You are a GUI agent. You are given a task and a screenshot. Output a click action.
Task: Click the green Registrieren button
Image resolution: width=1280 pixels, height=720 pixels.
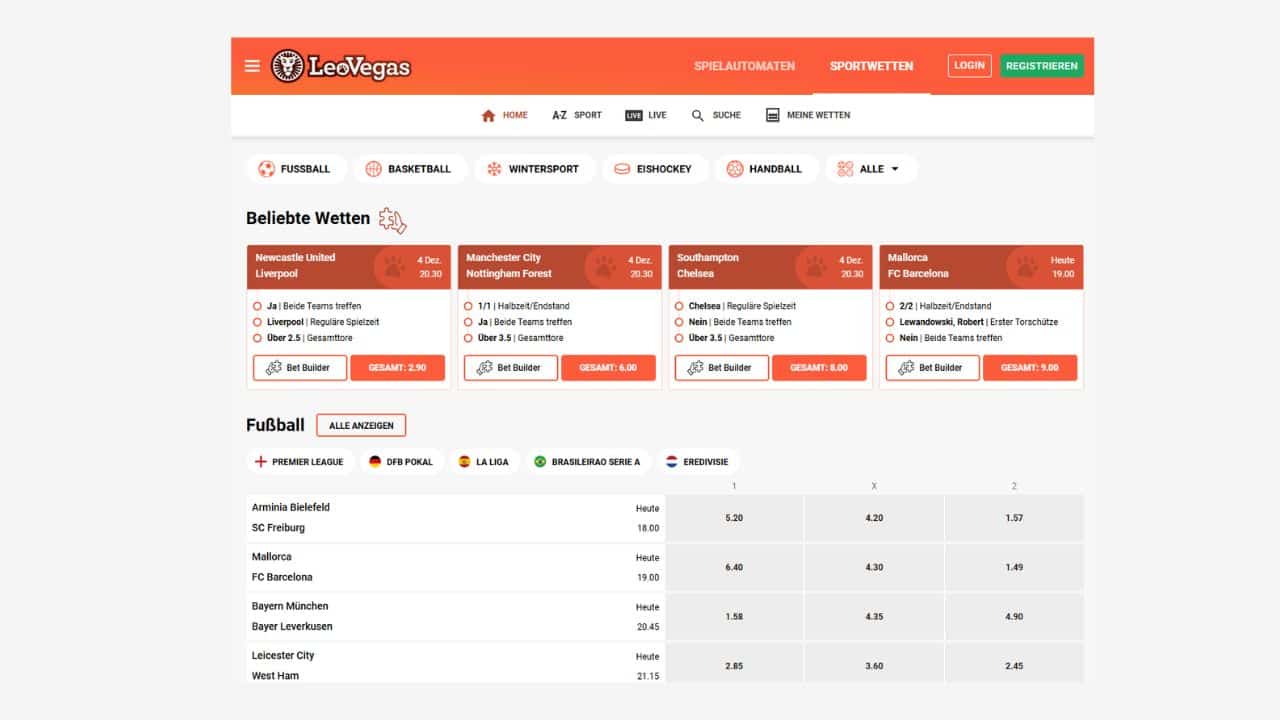pos(1041,66)
